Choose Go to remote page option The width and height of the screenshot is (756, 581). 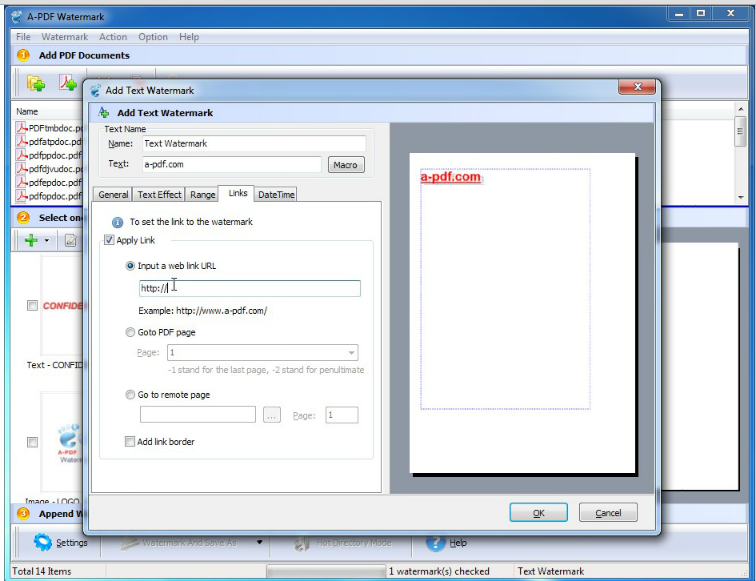130,395
